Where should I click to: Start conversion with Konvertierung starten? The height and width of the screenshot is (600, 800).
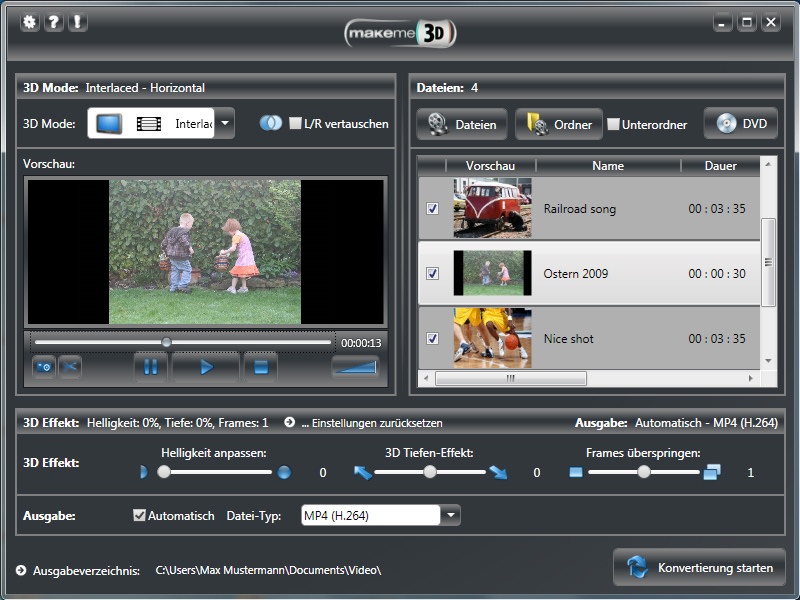699,568
